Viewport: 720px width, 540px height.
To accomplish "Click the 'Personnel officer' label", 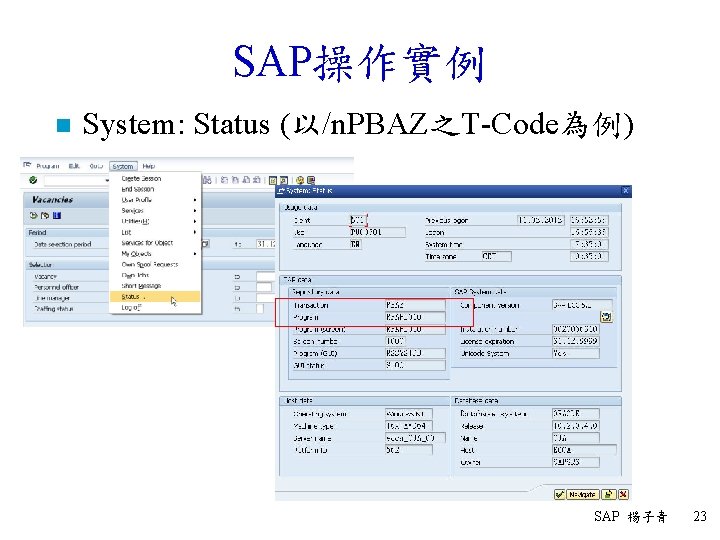I will point(56,287).
